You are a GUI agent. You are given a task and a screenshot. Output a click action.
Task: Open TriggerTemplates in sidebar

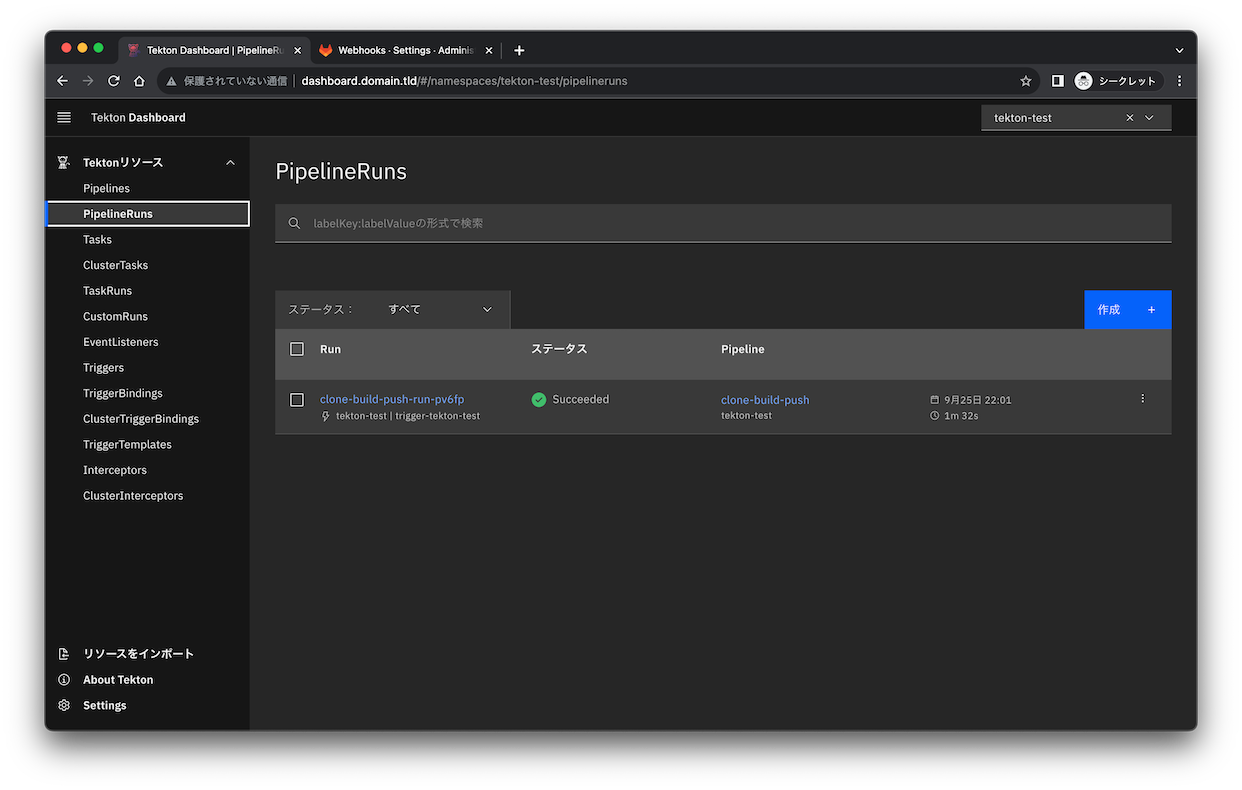tap(127, 445)
